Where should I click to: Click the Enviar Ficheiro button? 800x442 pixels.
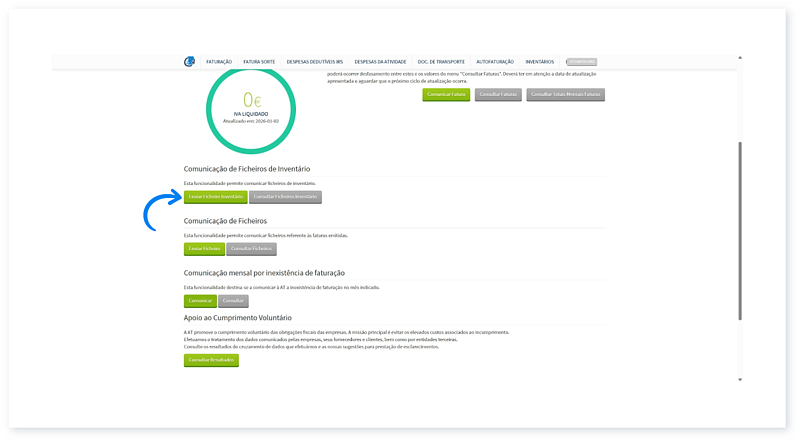pyautogui.click(x=204, y=249)
